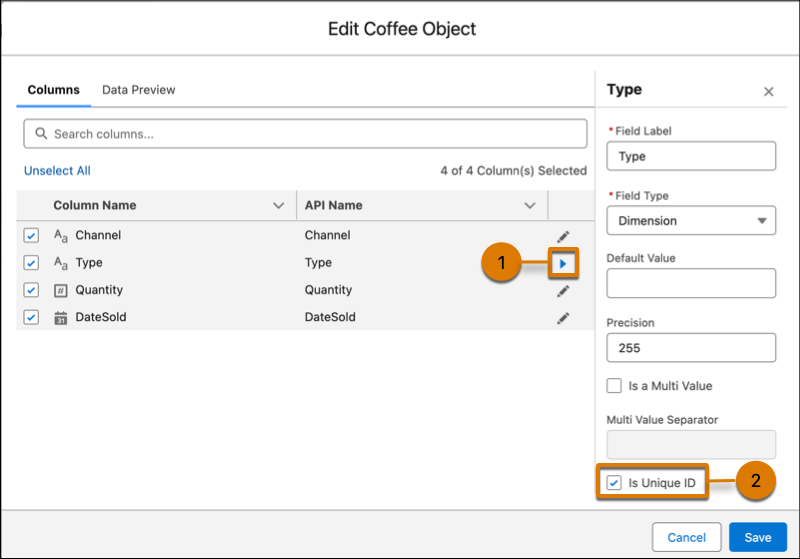Click the Channel column name text

[98, 235]
